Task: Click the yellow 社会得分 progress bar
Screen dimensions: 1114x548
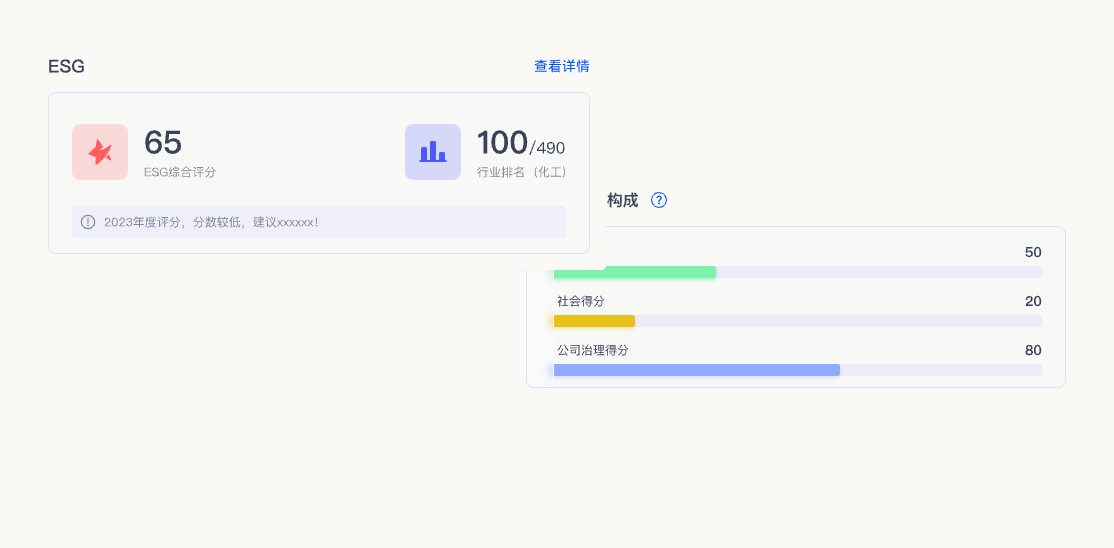Action: pyautogui.click(x=594, y=321)
